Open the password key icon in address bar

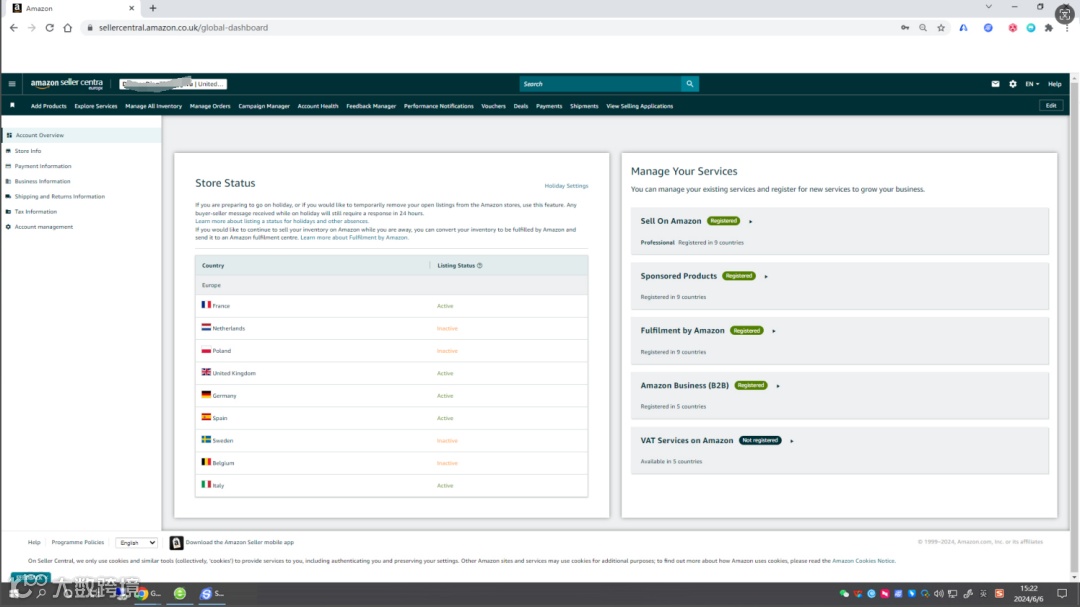click(905, 28)
